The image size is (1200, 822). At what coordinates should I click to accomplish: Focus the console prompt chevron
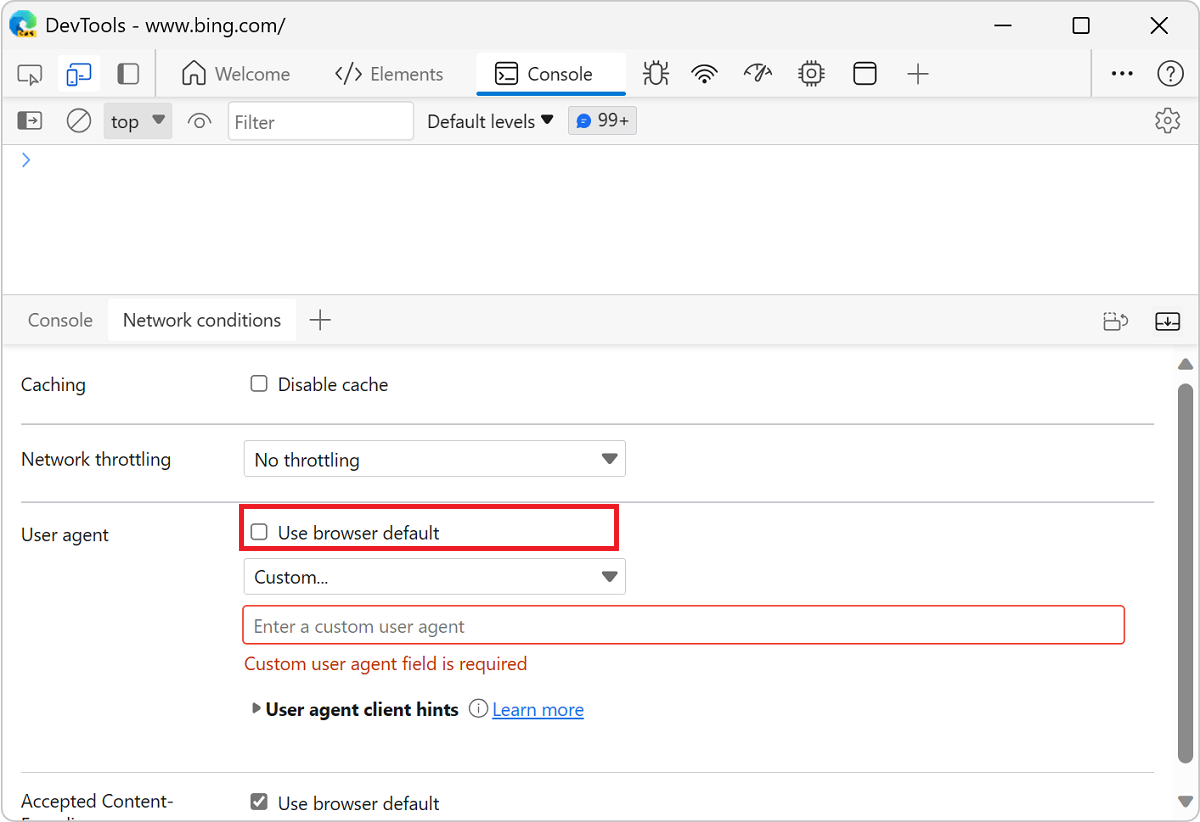click(26, 160)
